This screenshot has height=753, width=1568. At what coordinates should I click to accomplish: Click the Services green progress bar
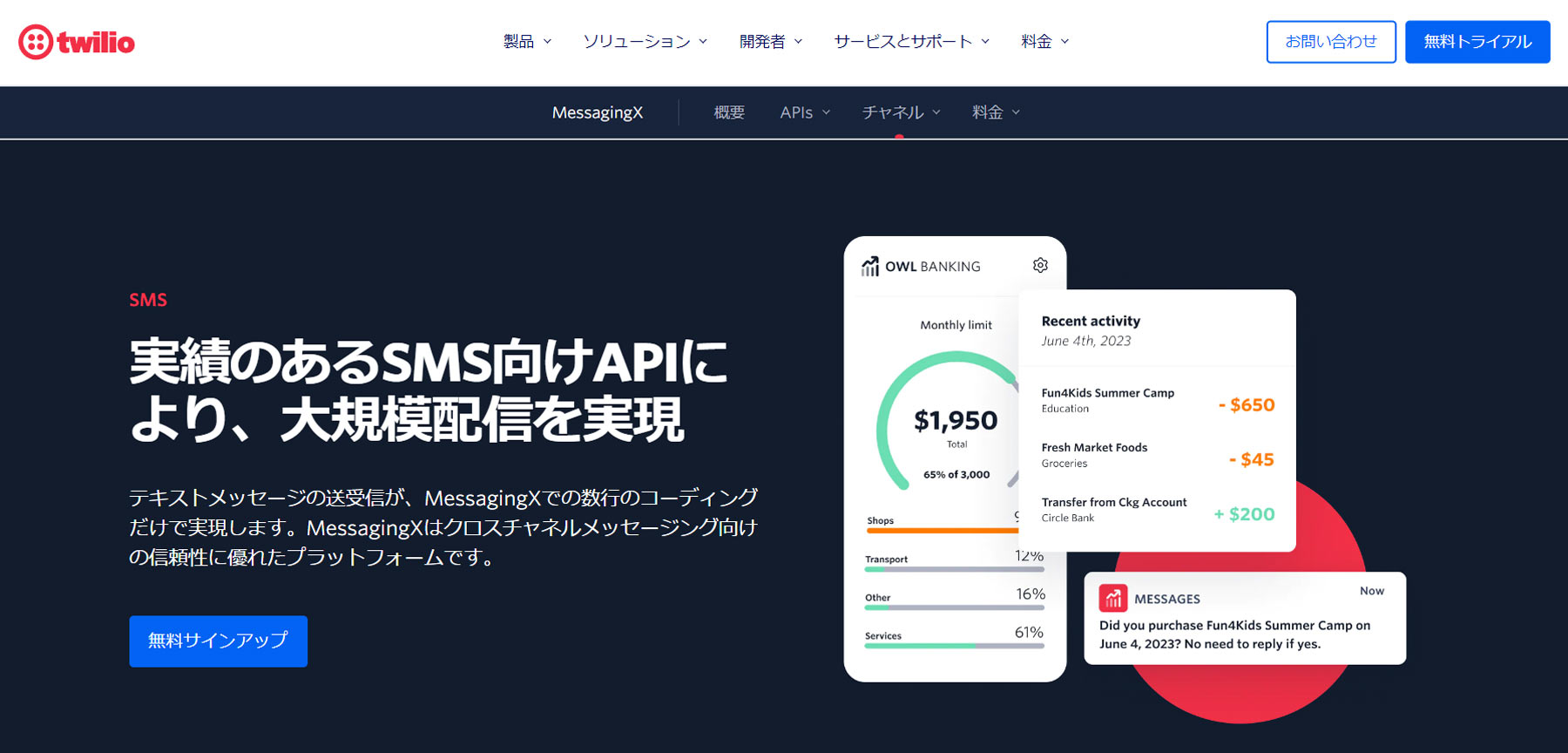click(954, 646)
